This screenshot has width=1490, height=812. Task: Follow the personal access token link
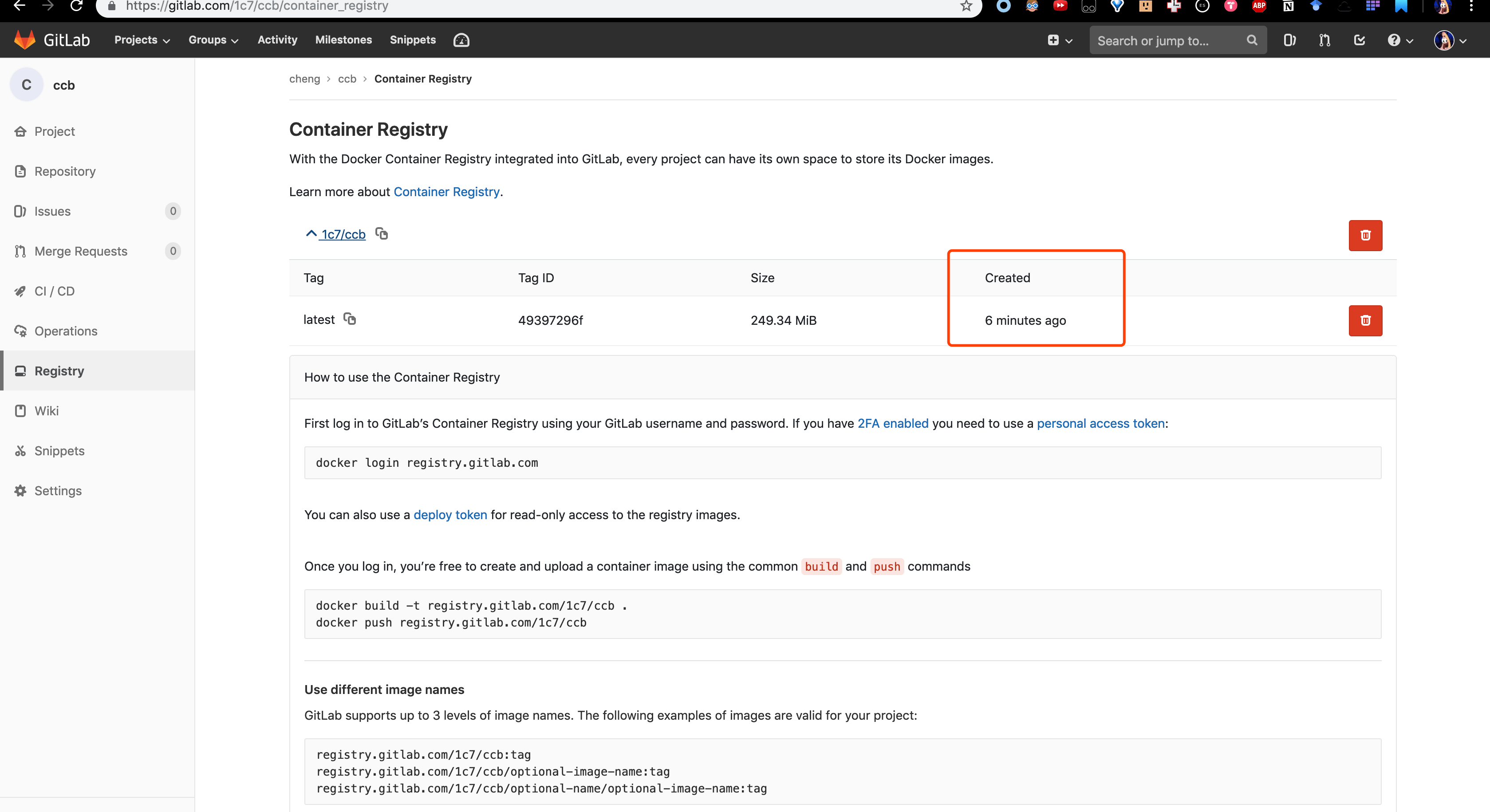coord(1100,423)
